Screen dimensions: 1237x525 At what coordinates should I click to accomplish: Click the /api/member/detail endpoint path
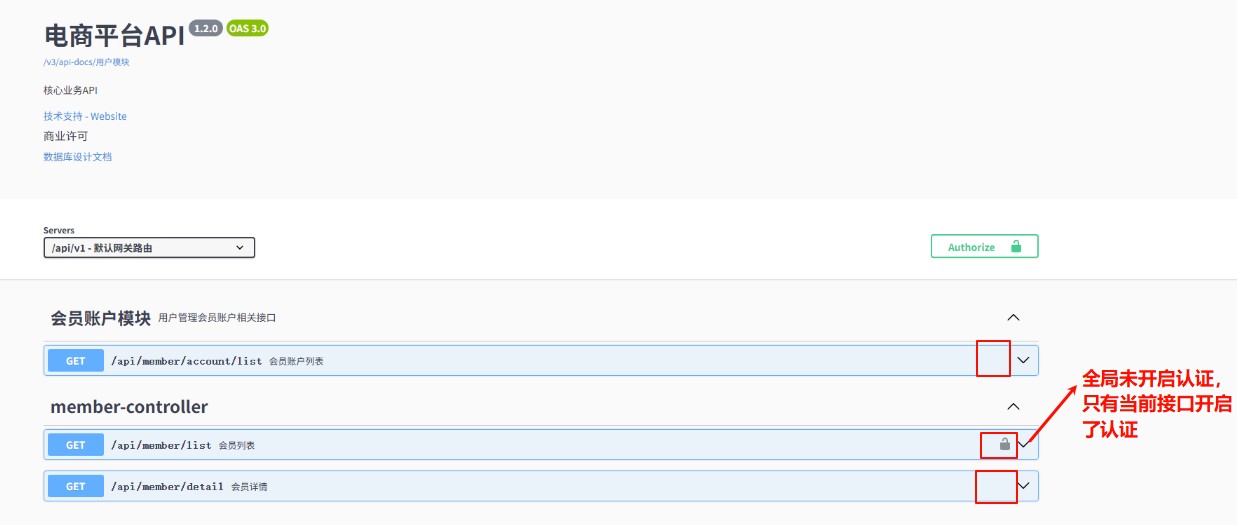point(167,487)
